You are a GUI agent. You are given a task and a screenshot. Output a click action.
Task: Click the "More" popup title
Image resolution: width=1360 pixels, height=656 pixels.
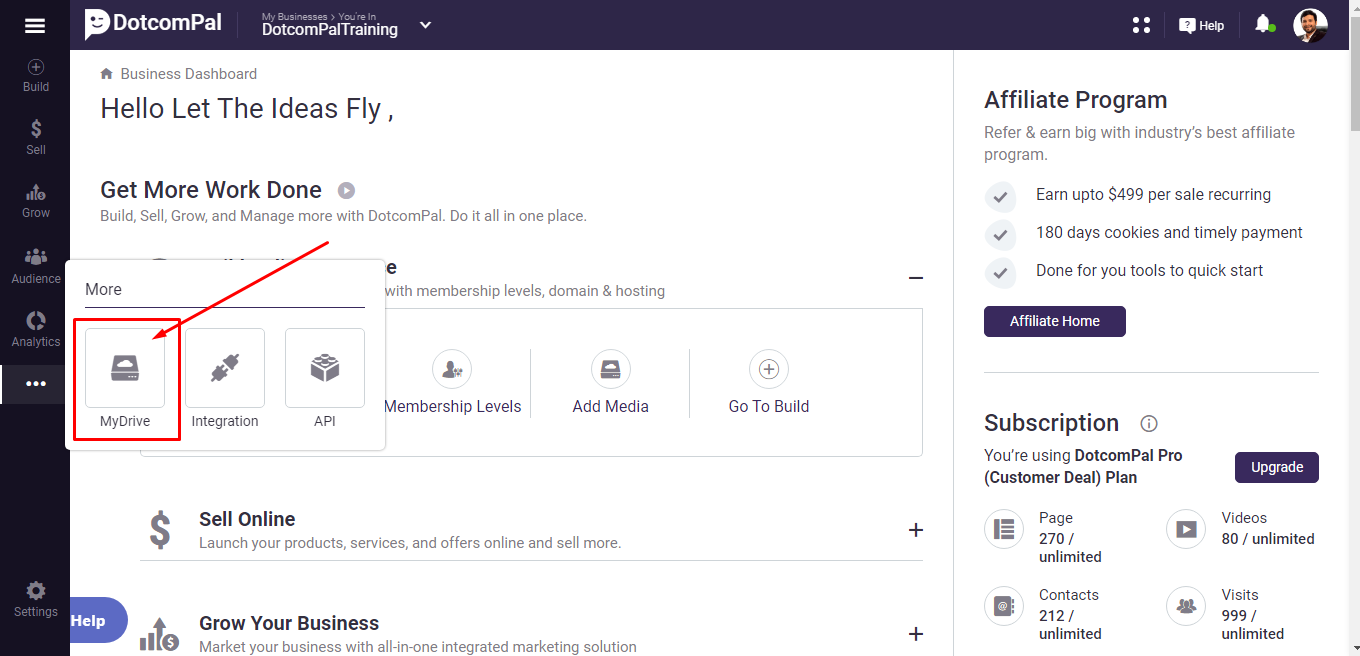(103, 289)
